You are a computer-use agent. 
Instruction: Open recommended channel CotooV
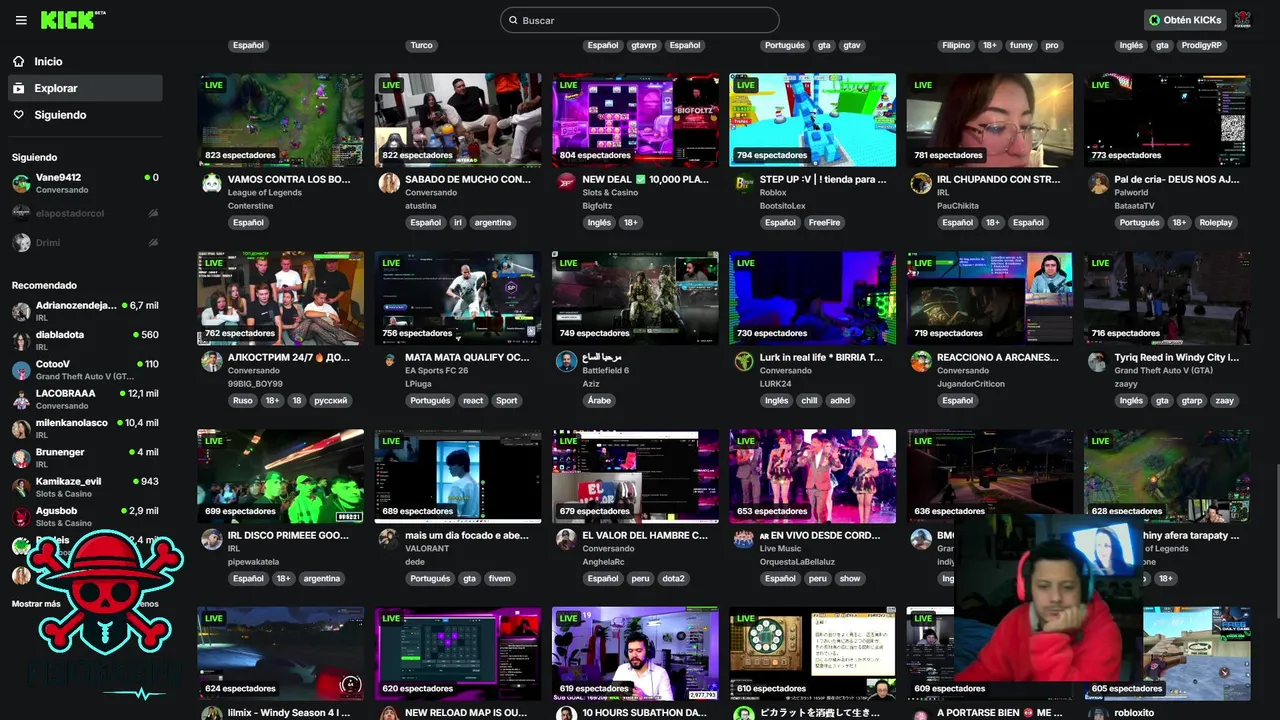click(x=85, y=370)
